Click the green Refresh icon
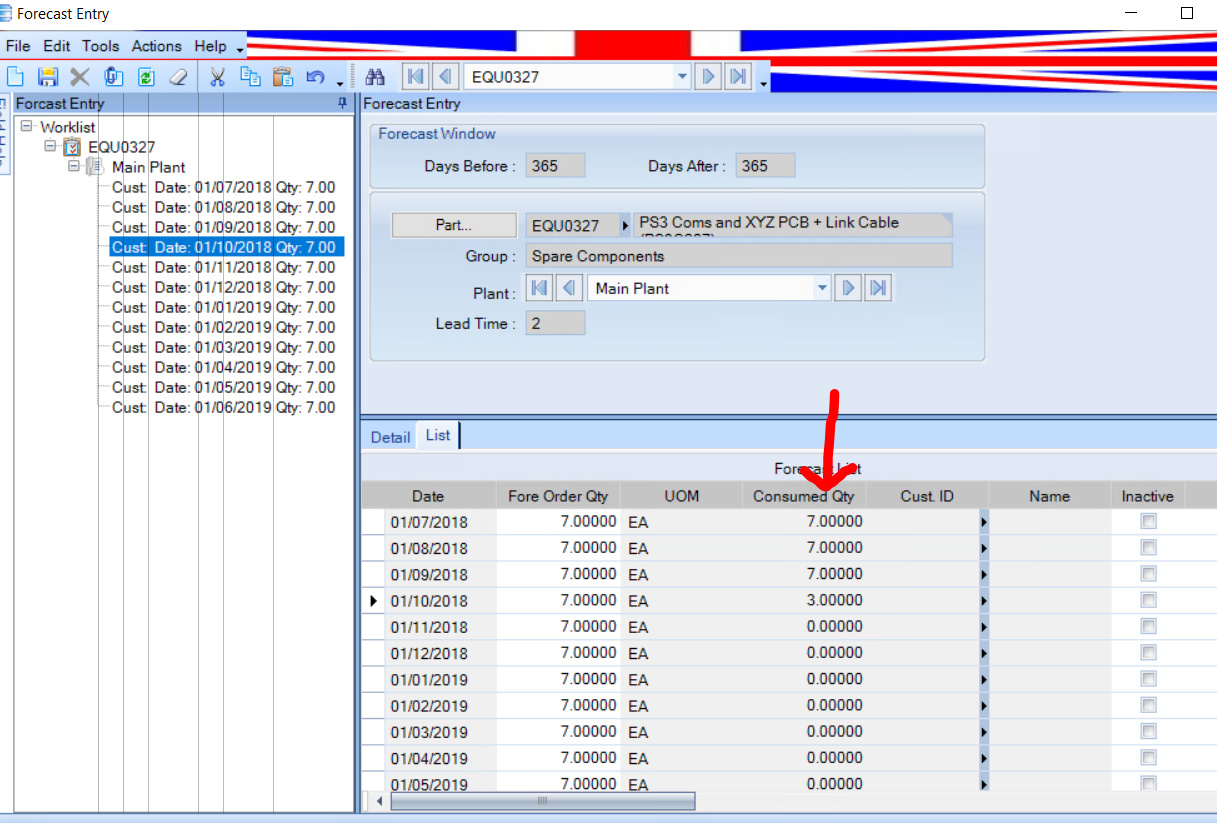 (x=146, y=77)
